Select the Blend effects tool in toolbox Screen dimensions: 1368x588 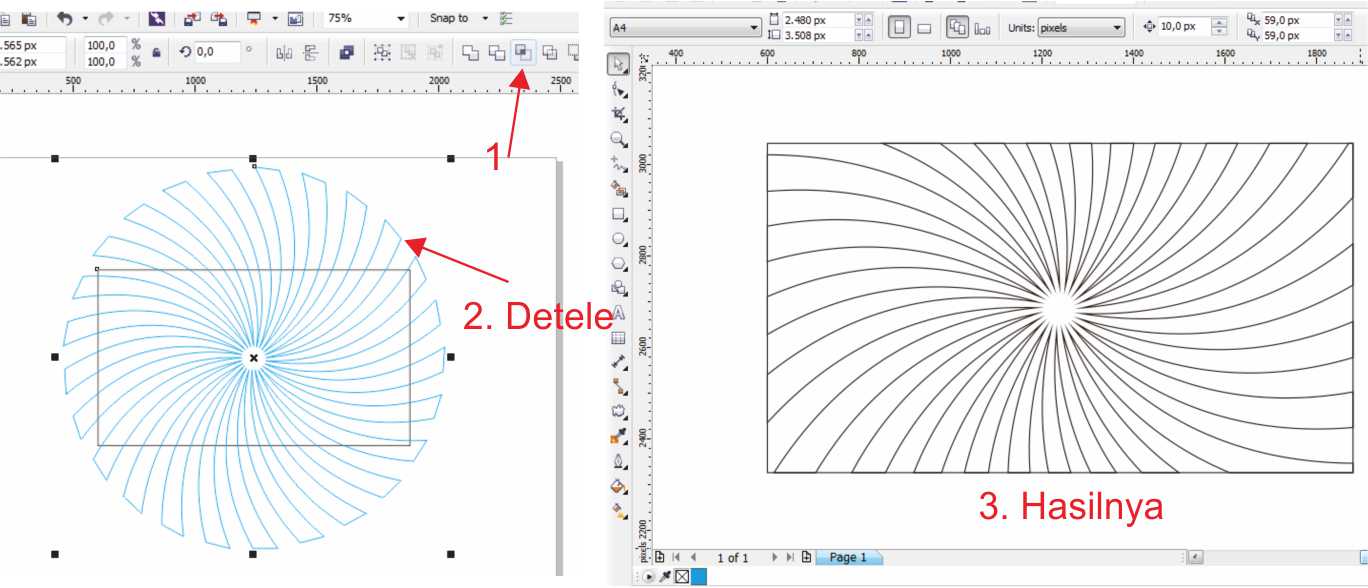[x=619, y=411]
